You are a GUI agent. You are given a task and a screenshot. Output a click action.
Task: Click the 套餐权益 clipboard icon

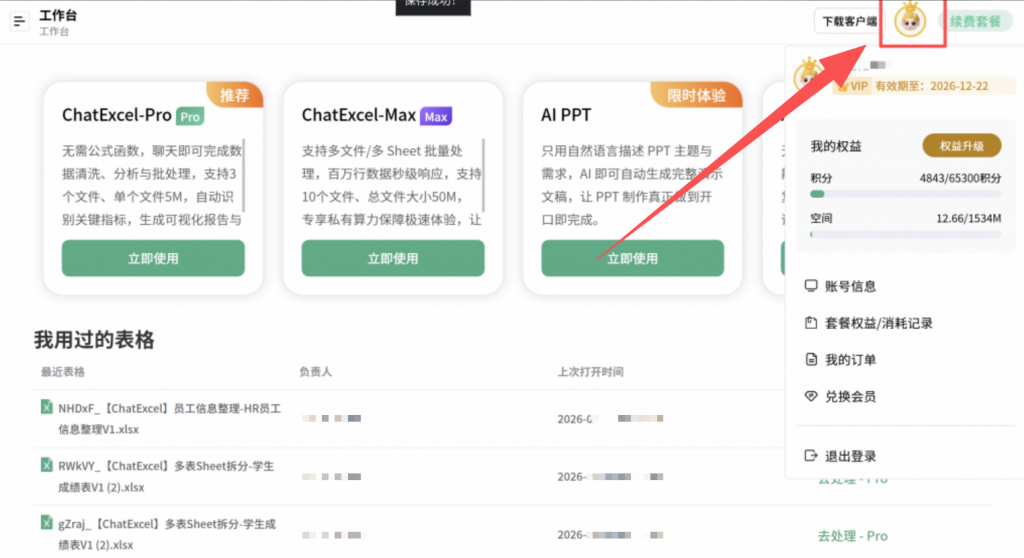click(811, 322)
